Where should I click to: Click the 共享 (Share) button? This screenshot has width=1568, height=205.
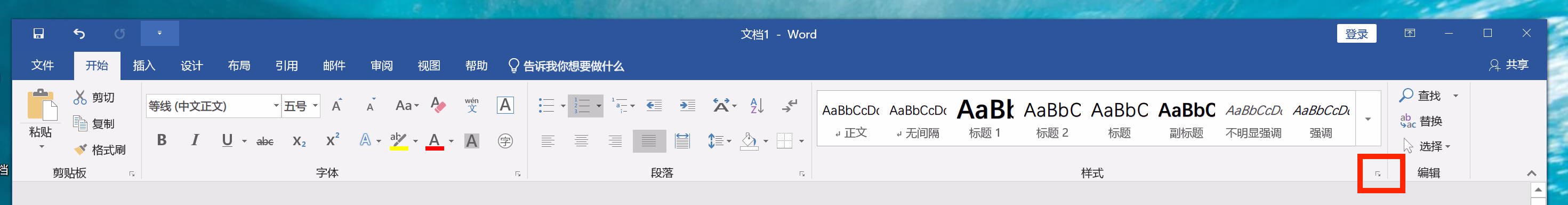click(1508, 65)
